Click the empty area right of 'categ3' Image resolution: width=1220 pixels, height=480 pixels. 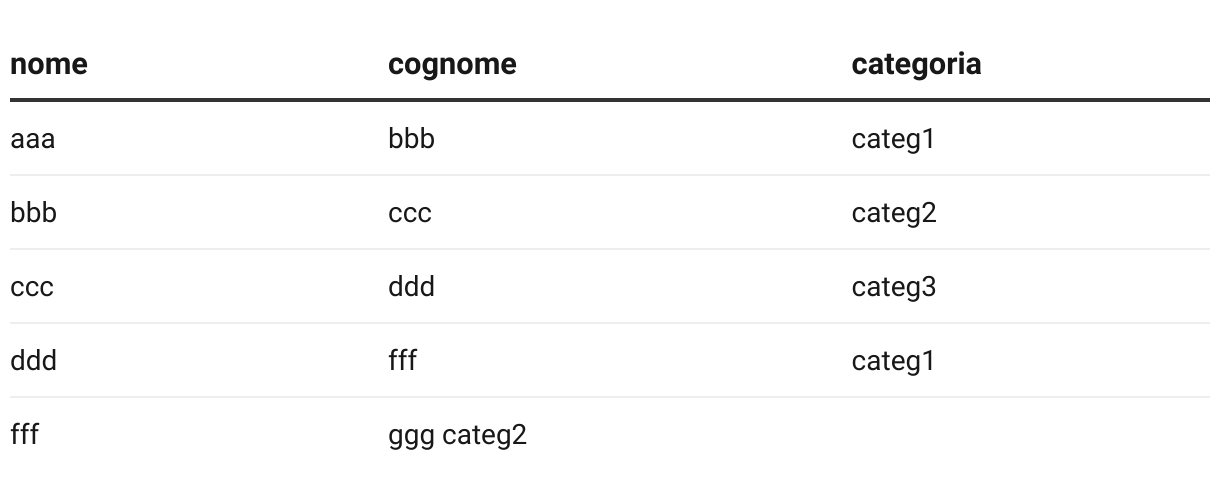(1080, 287)
